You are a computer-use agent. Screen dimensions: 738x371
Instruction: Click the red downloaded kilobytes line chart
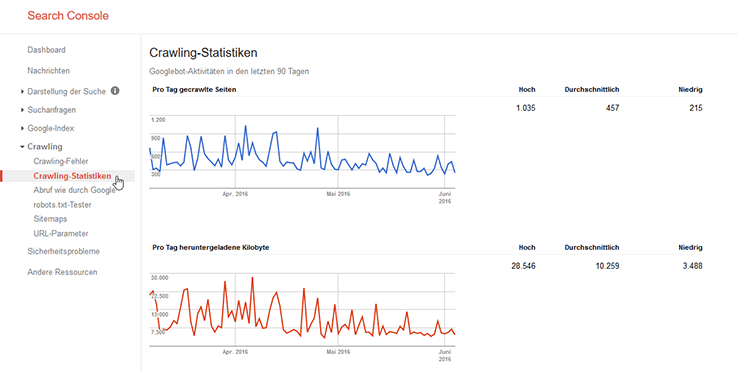[x=302, y=310]
